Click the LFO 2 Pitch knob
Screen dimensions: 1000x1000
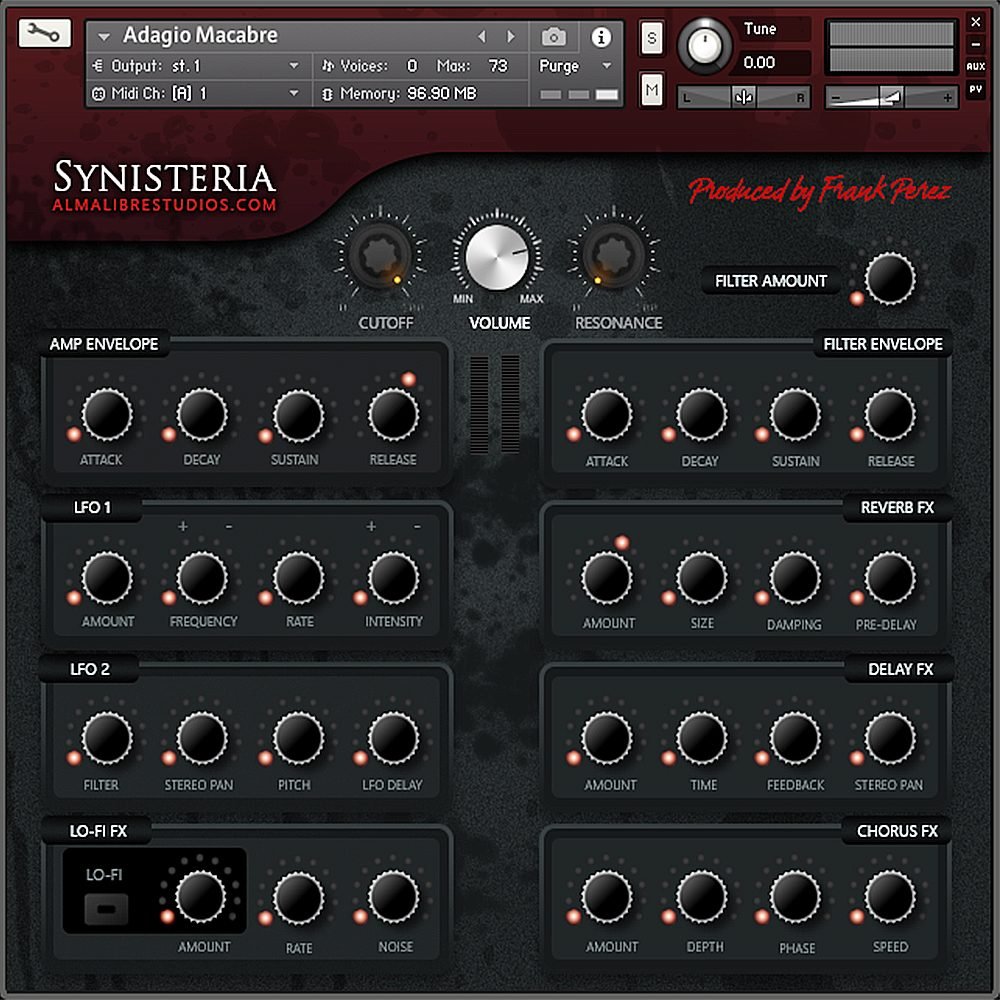pos(298,738)
